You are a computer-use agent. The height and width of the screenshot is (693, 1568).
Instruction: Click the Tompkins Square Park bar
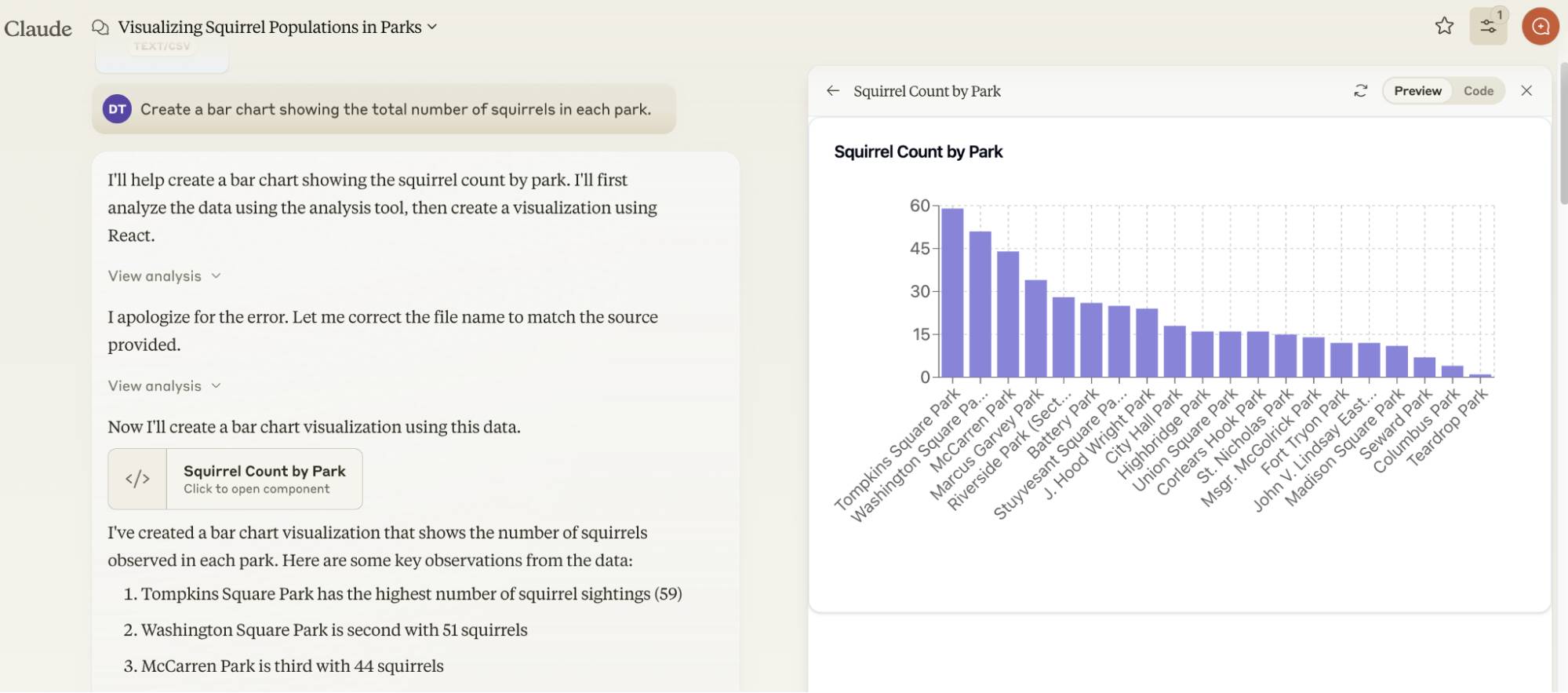point(952,293)
